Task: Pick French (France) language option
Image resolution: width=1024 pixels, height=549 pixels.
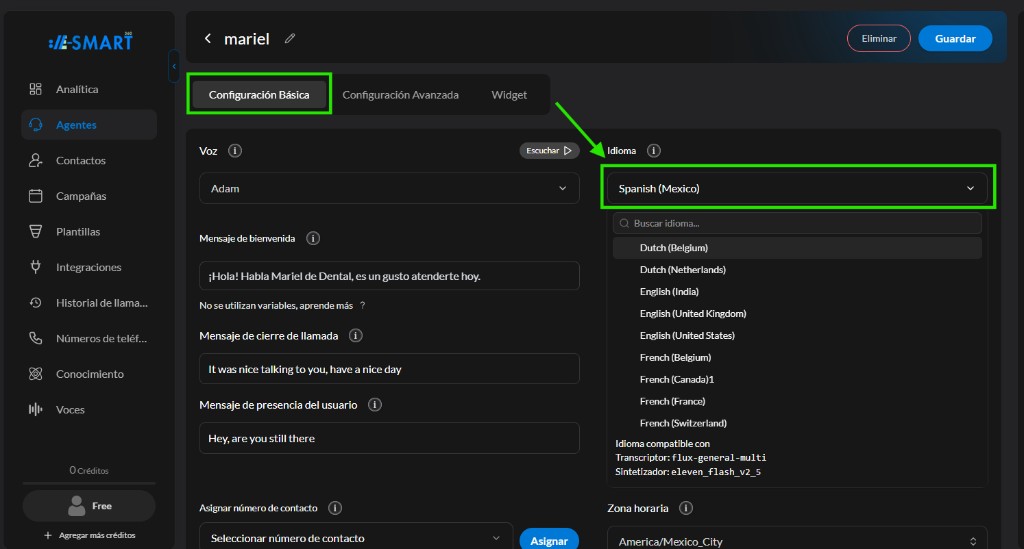Action: (x=797, y=401)
